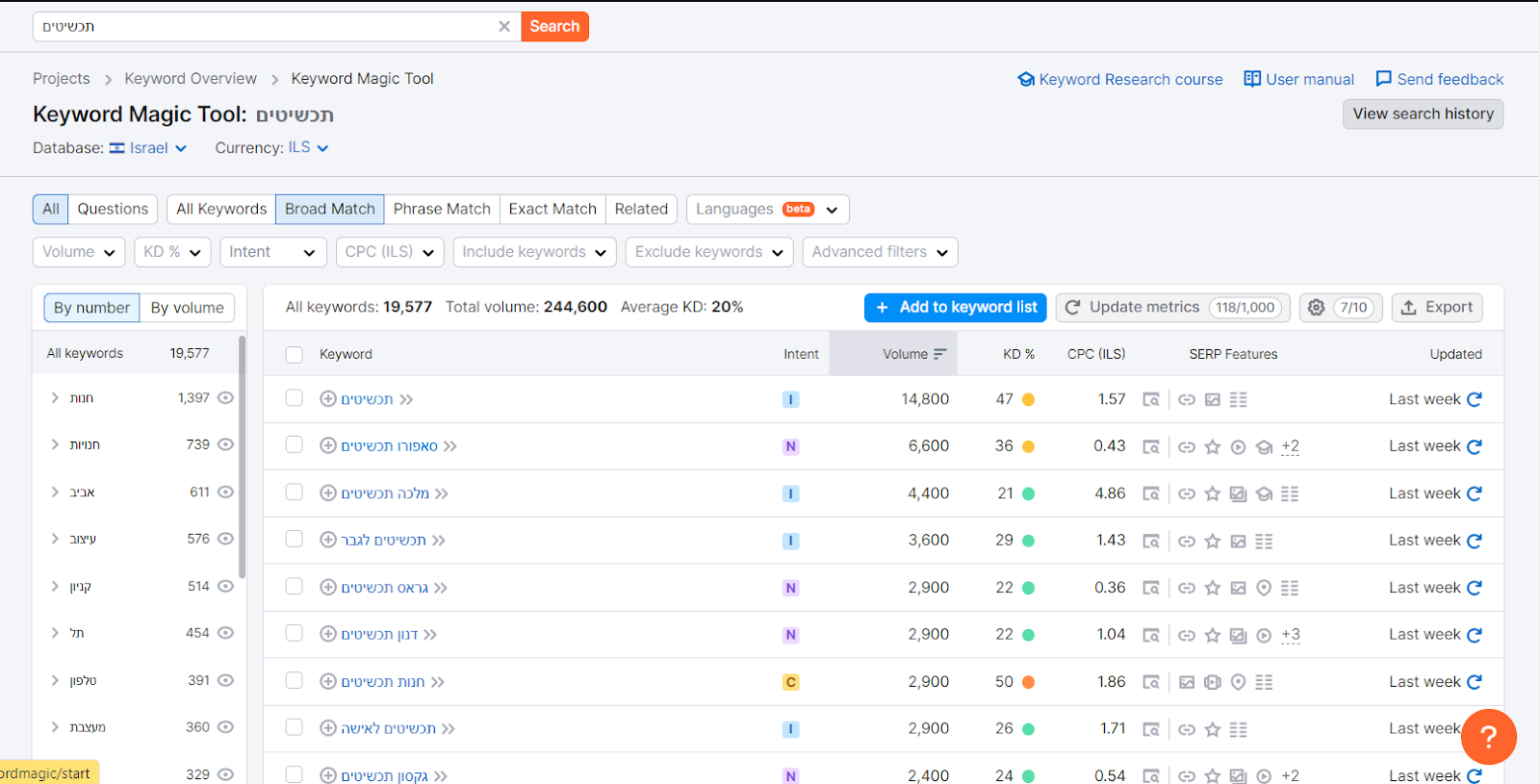This screenshot has height=784, width=1540.
Task: Toggle the eye icon for the 1,397 group
Action: coord(225,397)
